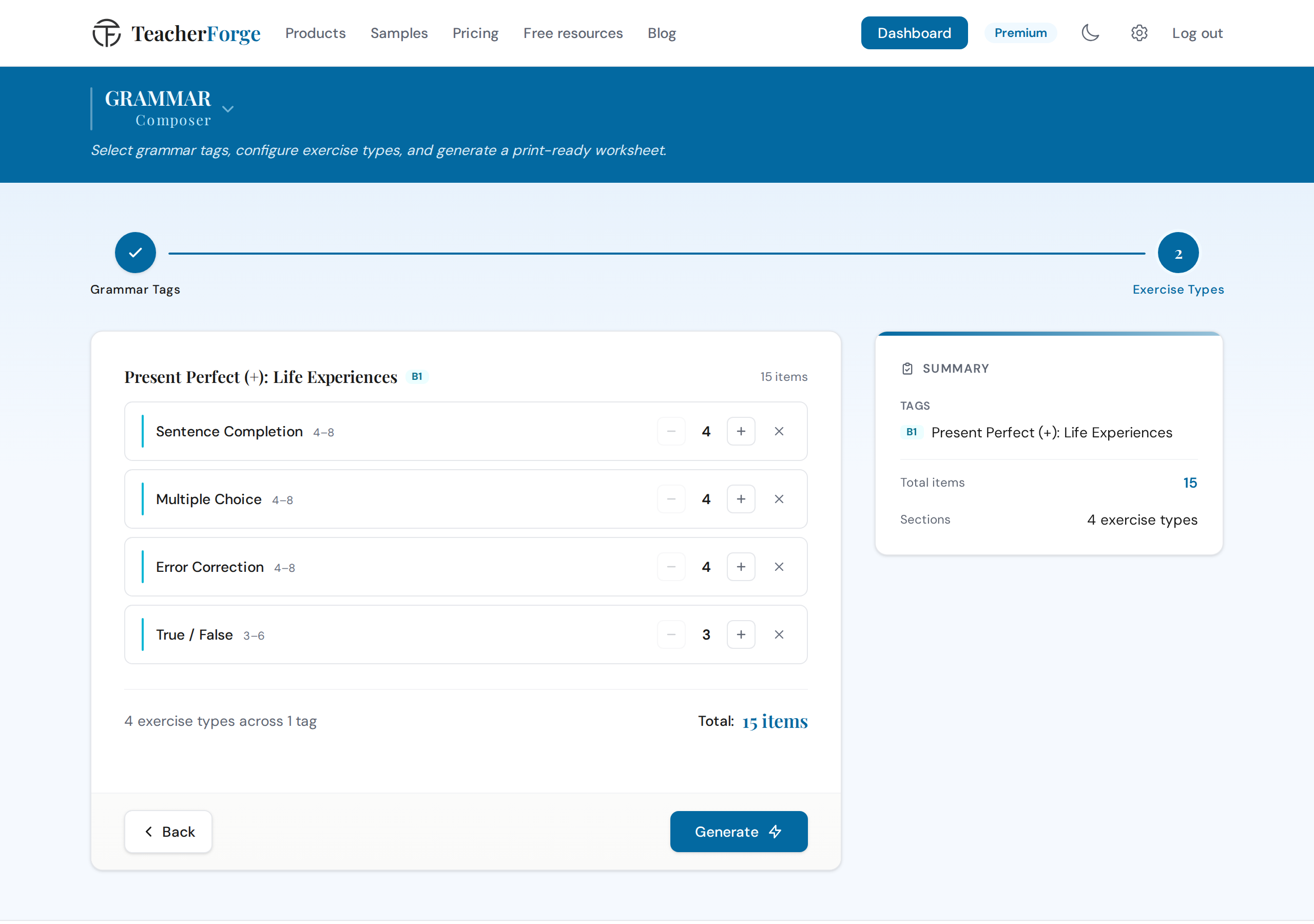Click the Back button
The image size is (1314, 924).
pos(168,831)
